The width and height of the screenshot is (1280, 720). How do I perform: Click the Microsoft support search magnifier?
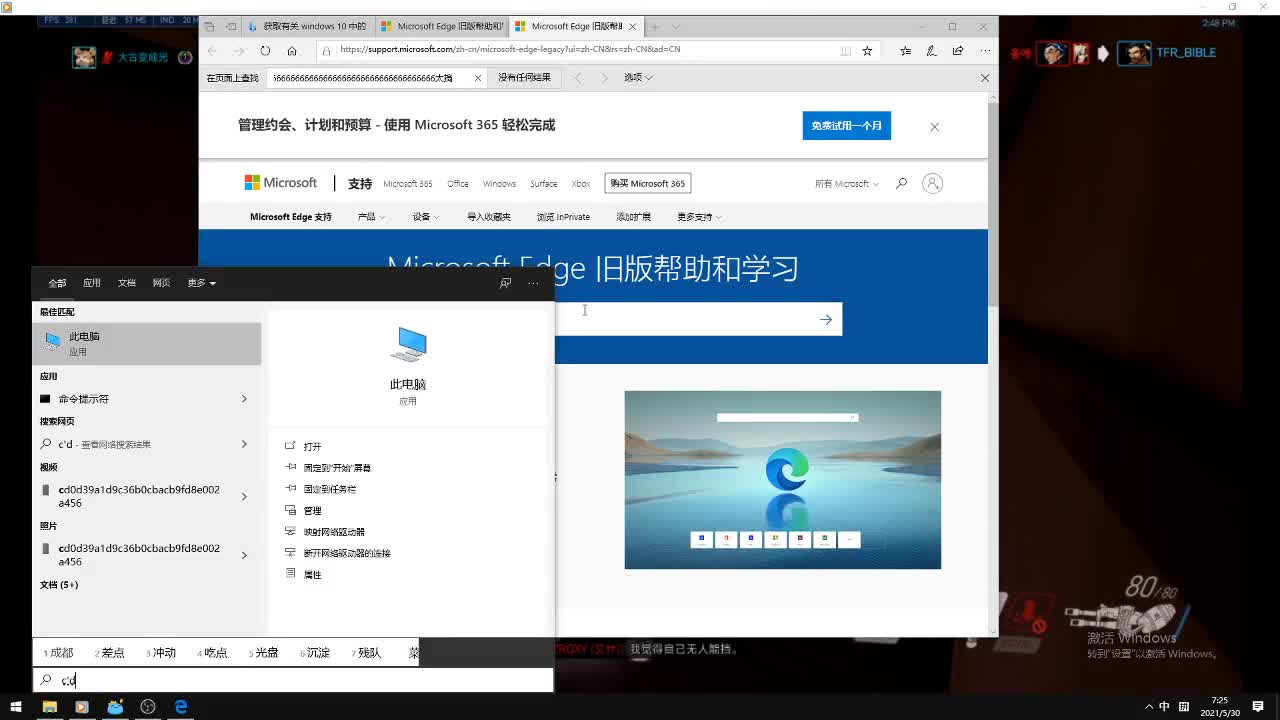click(x=901, y=183)
